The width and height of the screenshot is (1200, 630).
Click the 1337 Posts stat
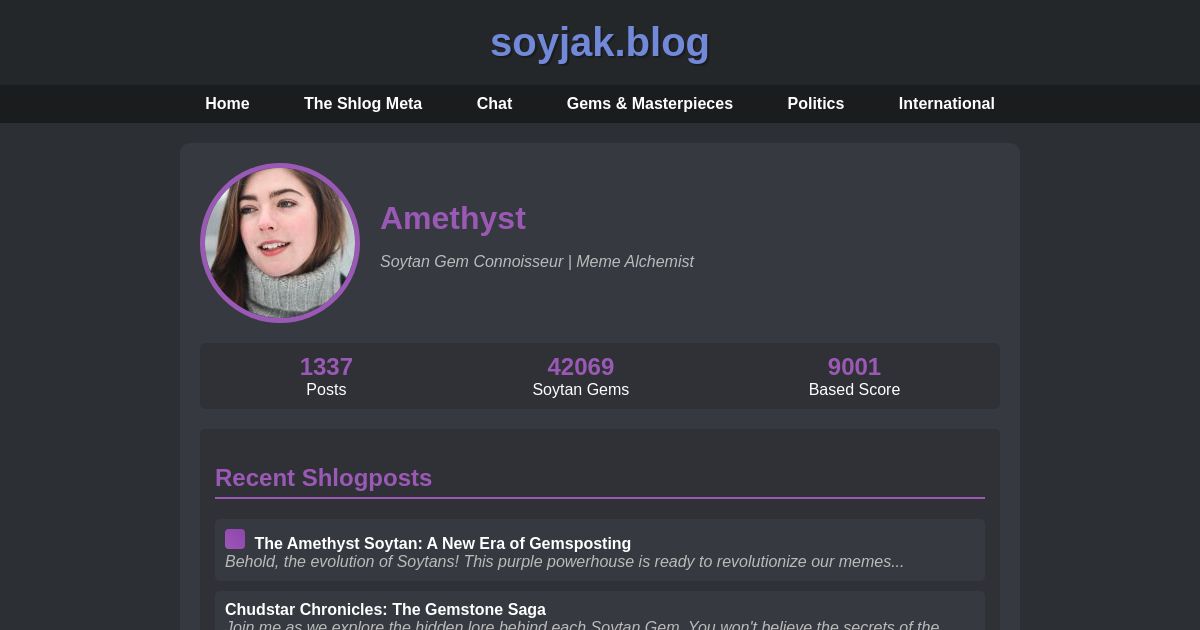tap(326, 376)
